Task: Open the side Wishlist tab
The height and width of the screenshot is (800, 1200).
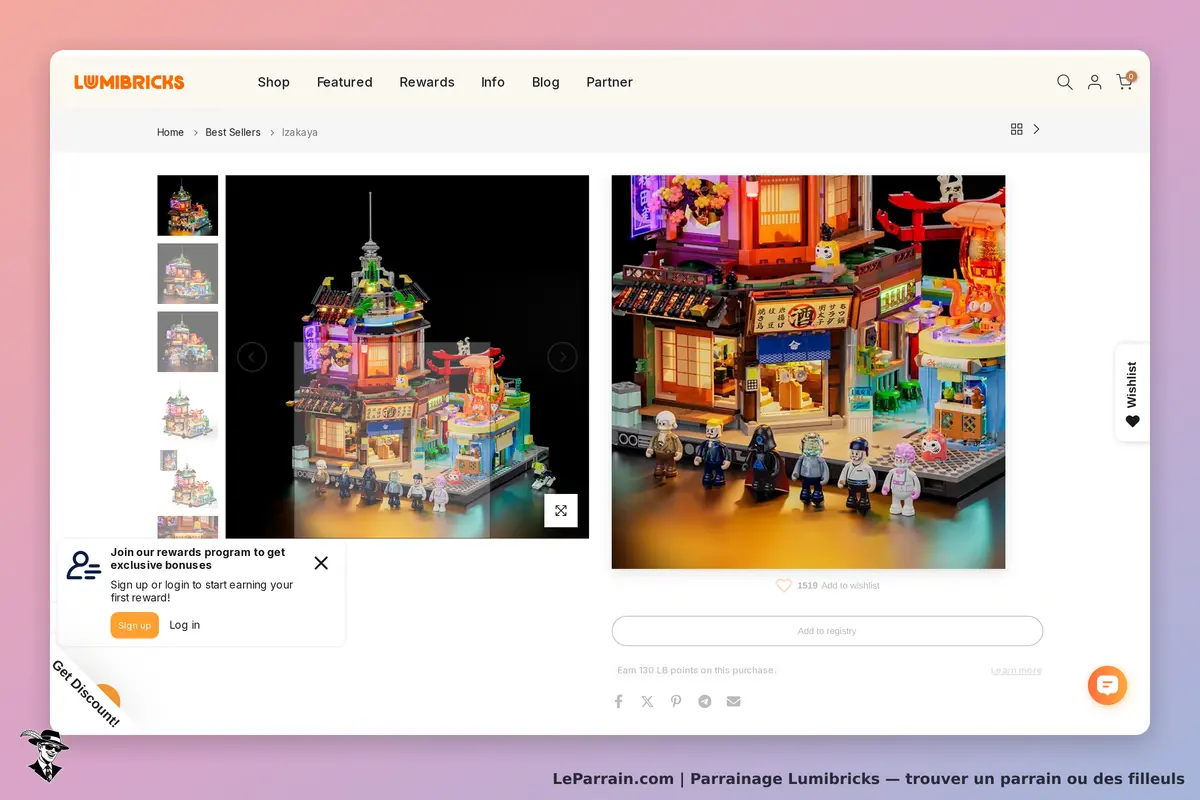Action: pos(1132,393)
